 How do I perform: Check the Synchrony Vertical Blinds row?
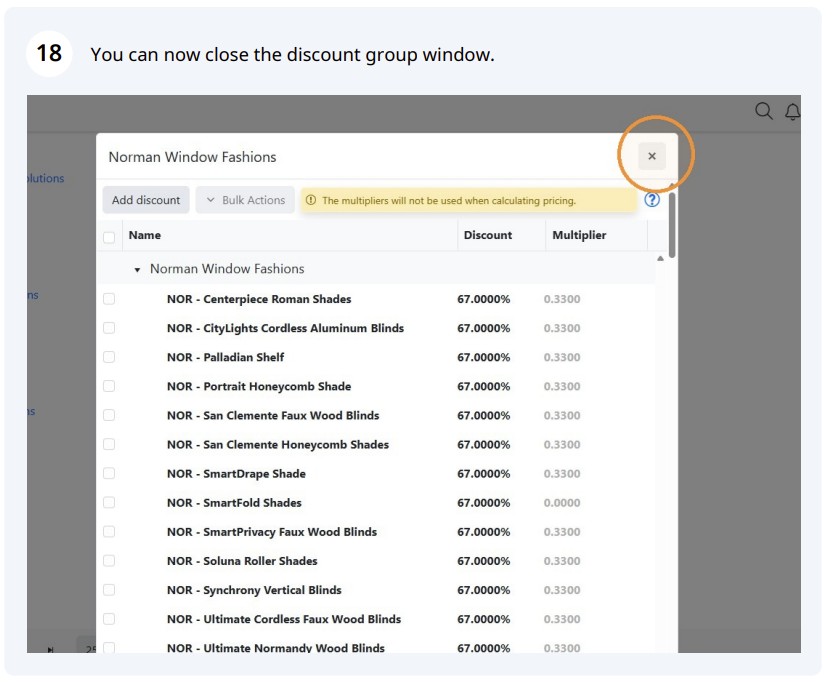tap(109, 590)
